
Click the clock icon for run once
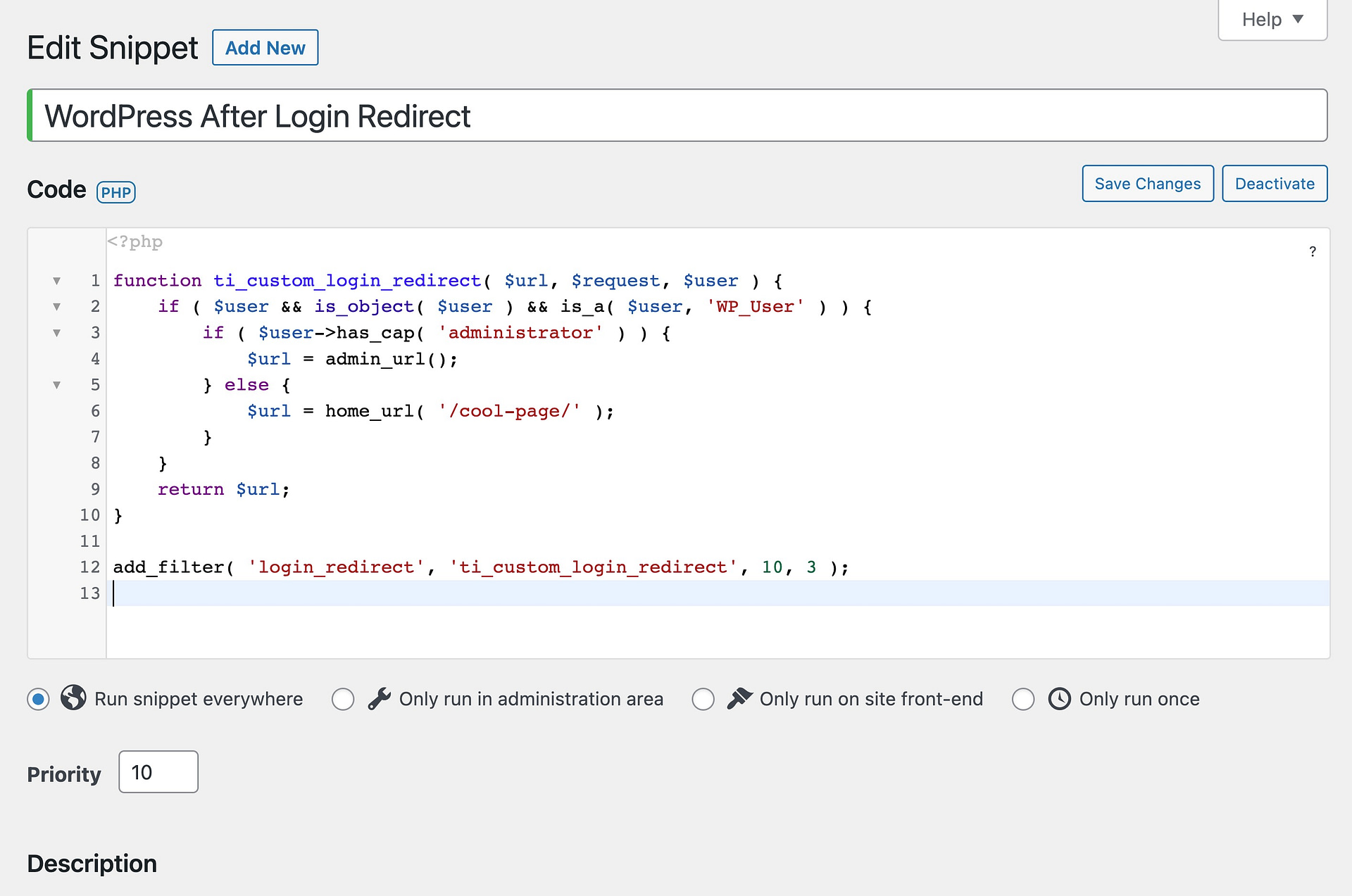tap(1059, 698)
